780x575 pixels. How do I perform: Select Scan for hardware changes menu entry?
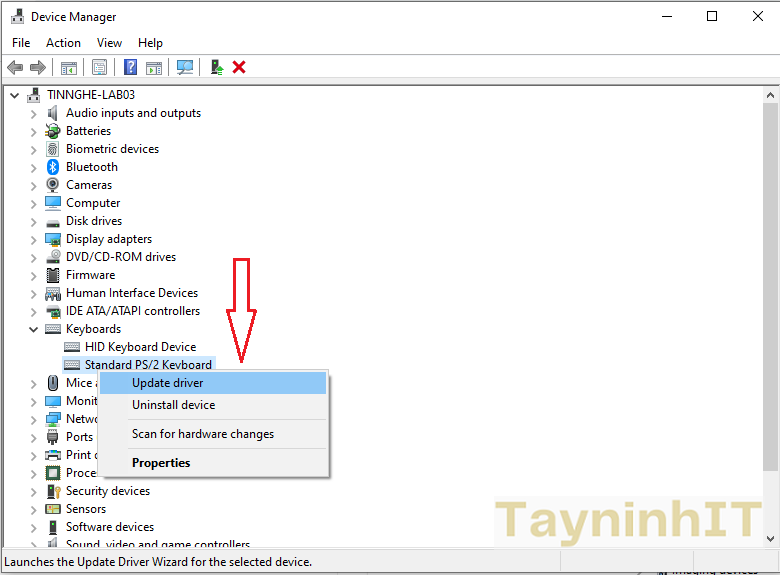point(202,434)
